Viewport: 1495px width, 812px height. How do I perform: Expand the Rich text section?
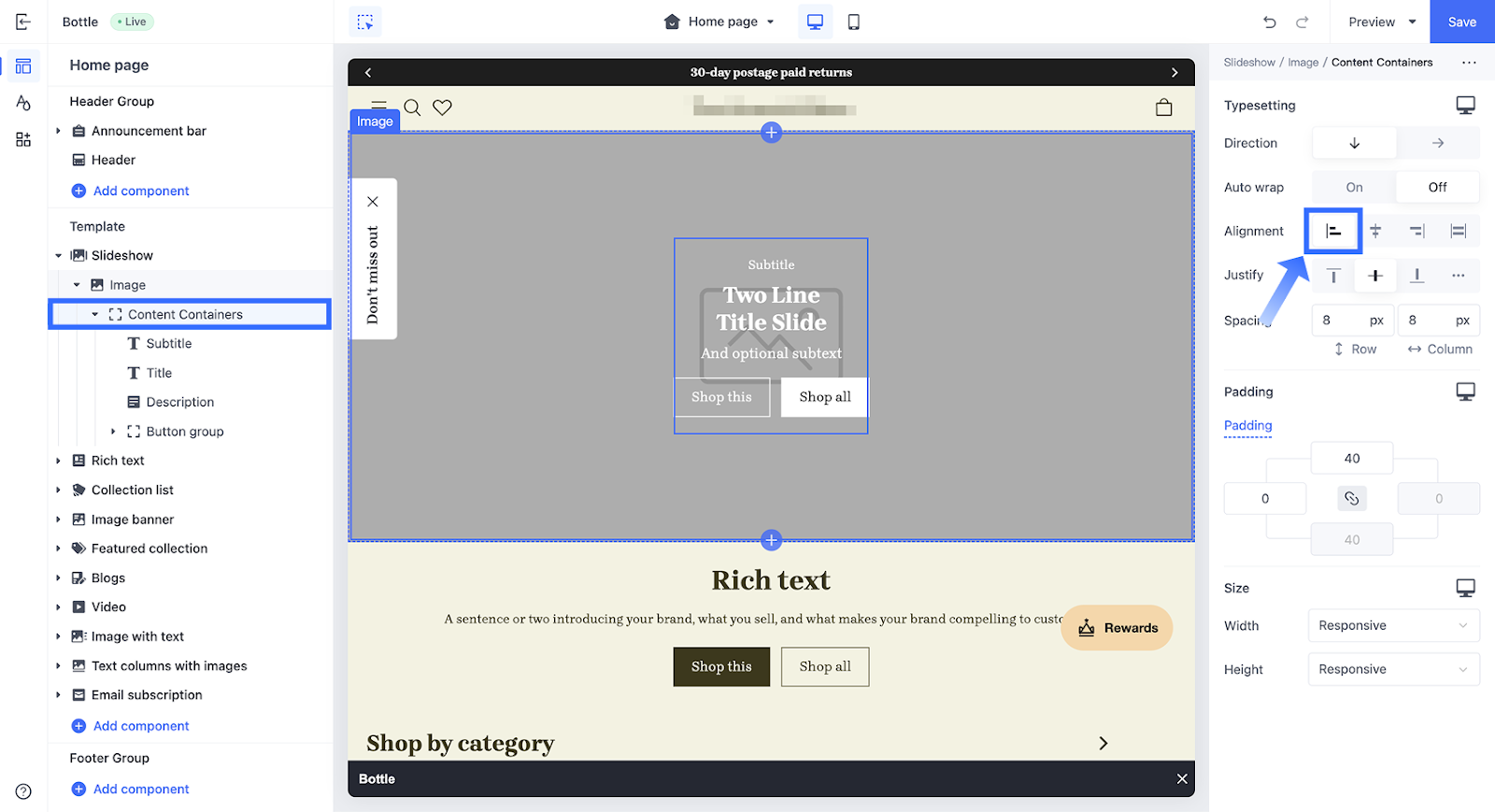point(58,461)
